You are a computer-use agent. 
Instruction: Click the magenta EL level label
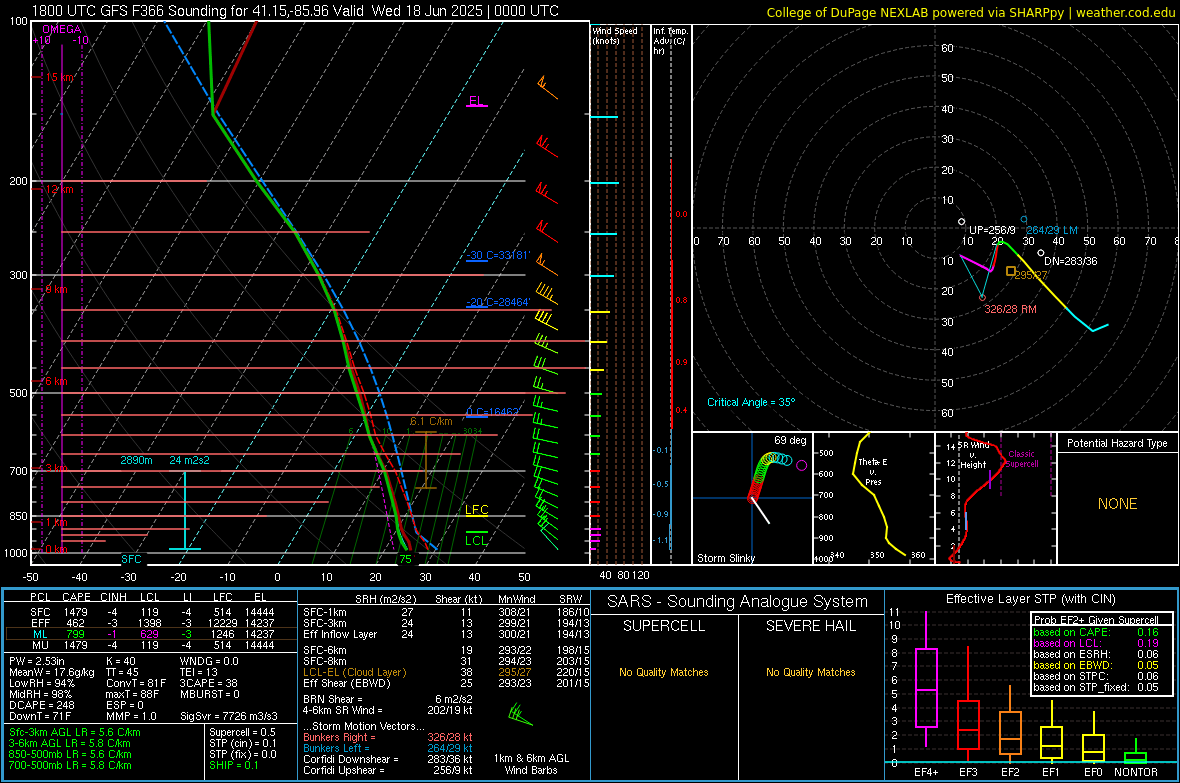point(476,101)
